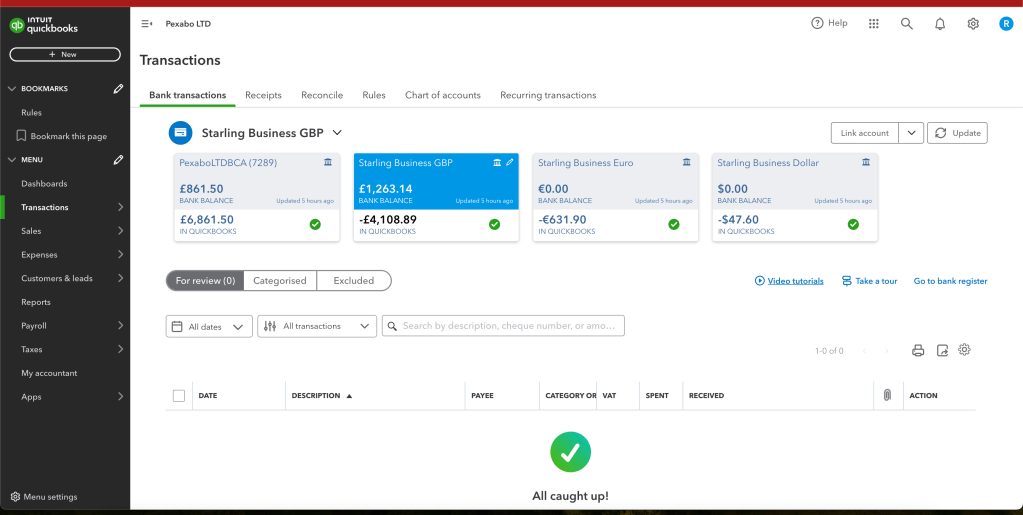Image resolution: width=1023 pixels, height=515 pixels.
Task: Open the user profile avatar R
Action: (1006, 23)
